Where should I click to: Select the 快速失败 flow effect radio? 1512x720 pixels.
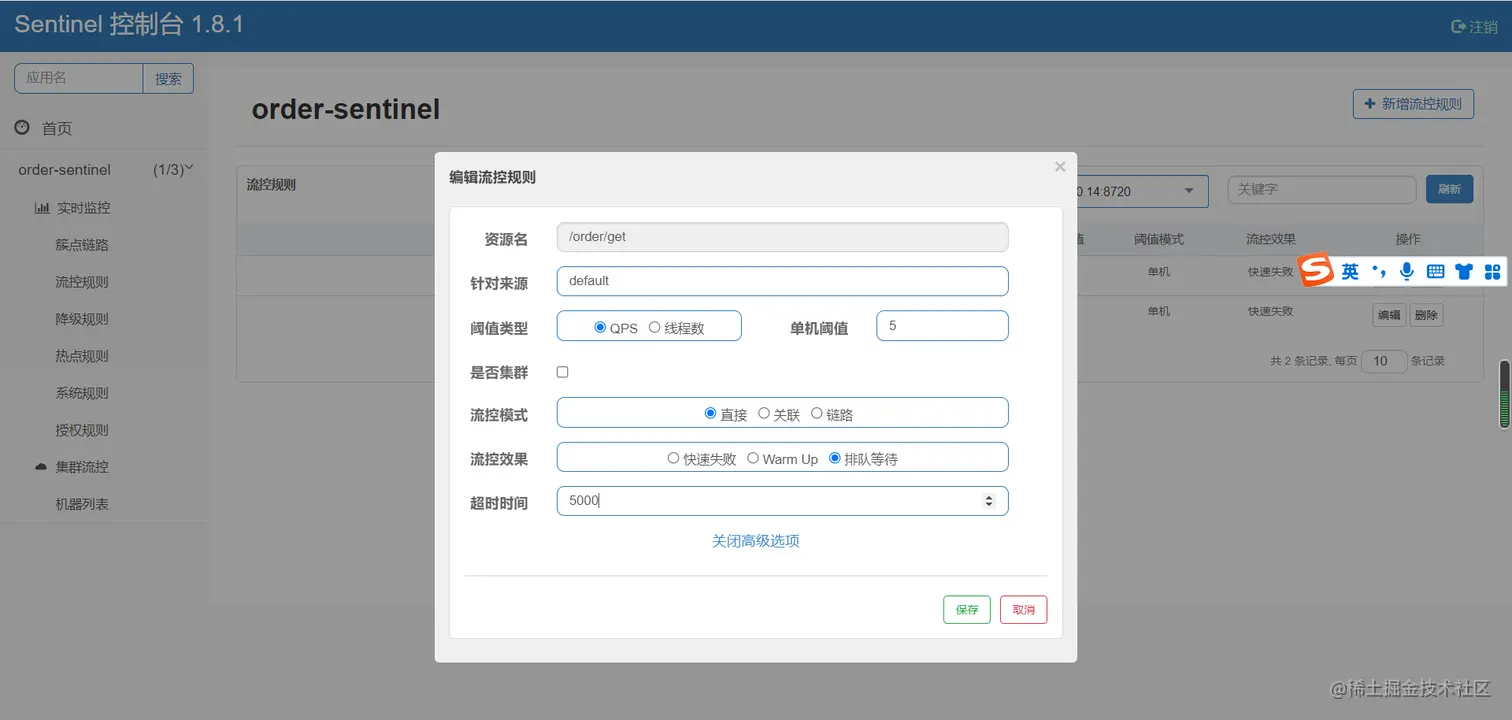coord(673,458)
